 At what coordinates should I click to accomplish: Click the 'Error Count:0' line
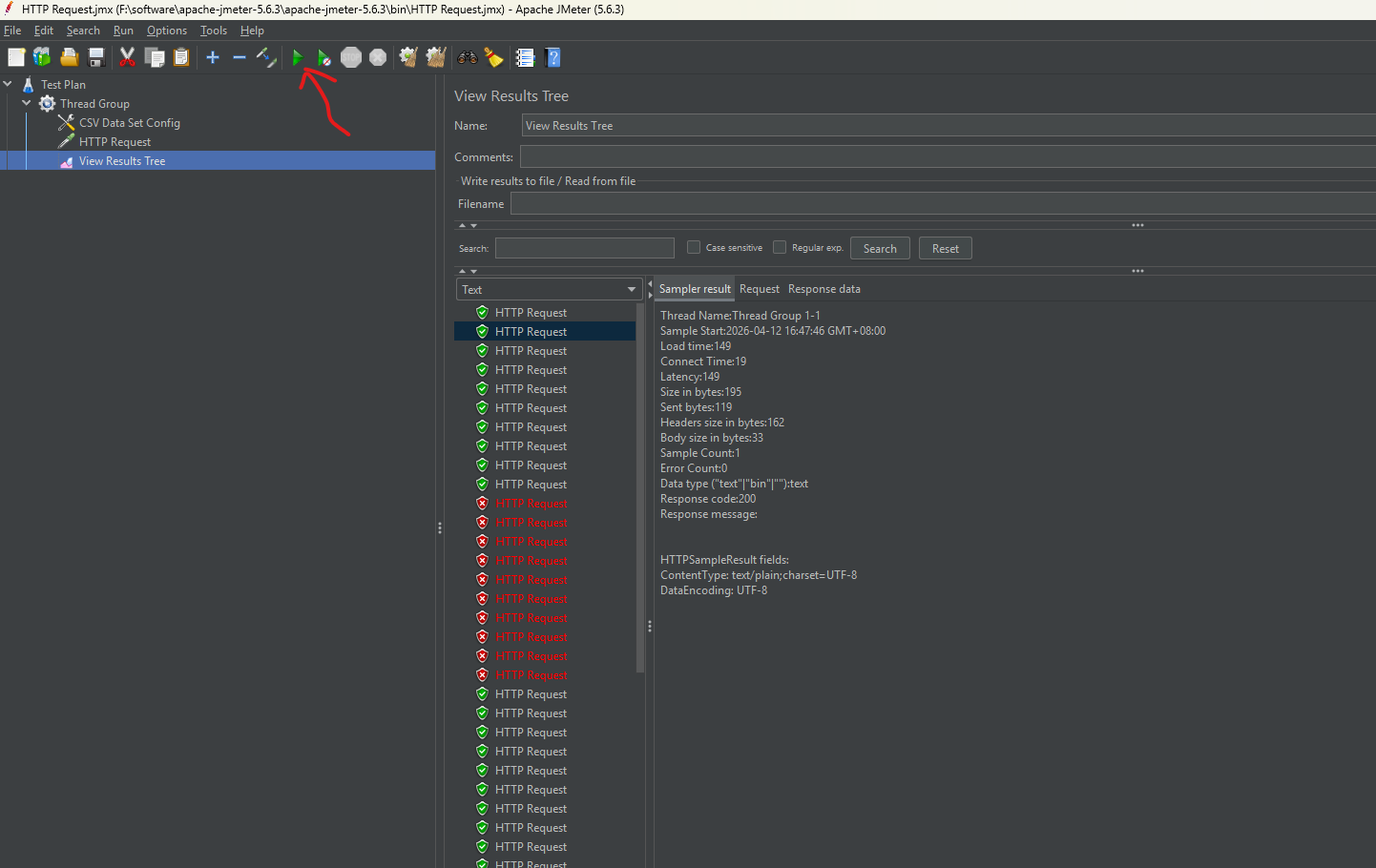tap(694, 468)
